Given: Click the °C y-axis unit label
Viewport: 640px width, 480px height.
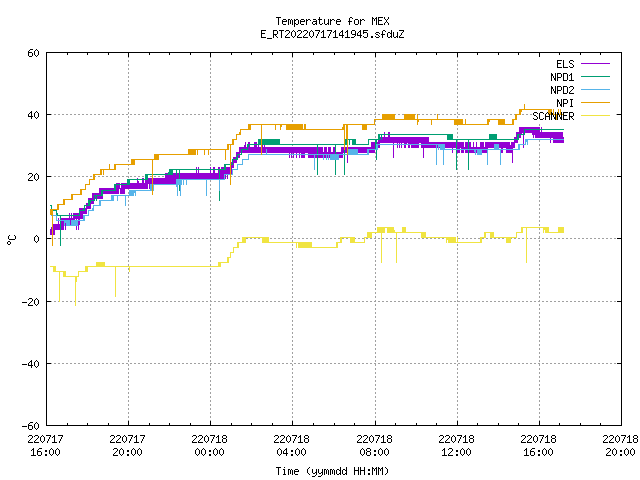Looking at the screenshot, I should tap(12, 240).
